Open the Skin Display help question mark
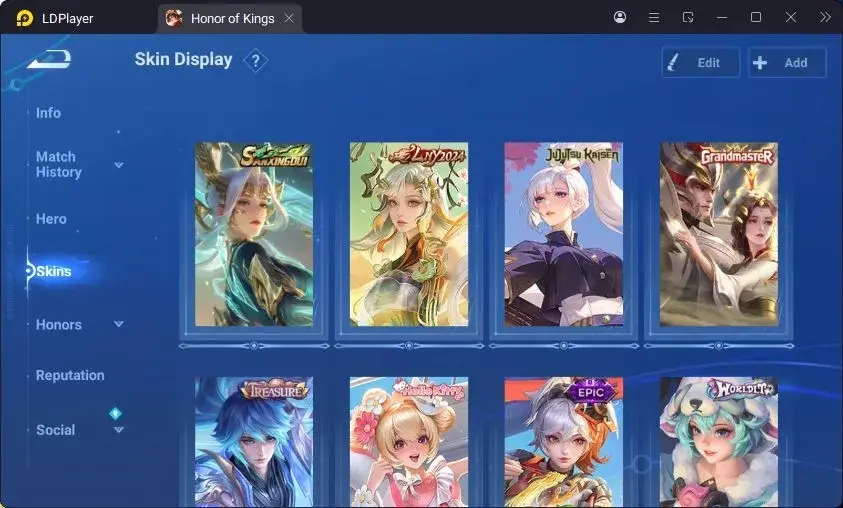 [x=255, y=61]
